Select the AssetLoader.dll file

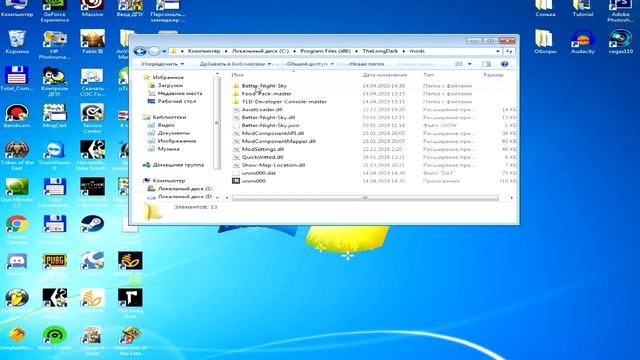[x=262, y=109]
